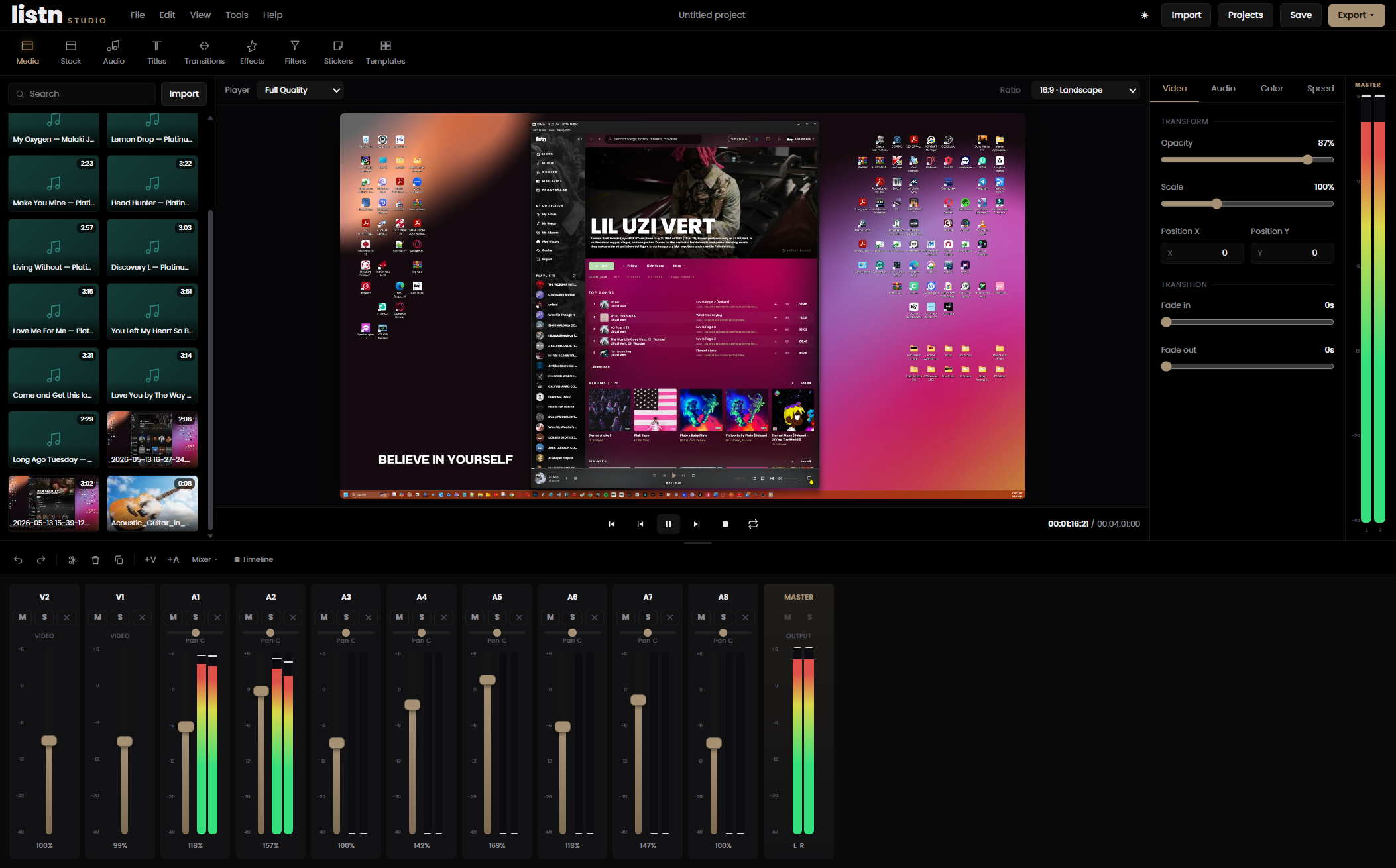Toggle the light/dark theme sun icon
This screenshot has width=1396, height=868.
(x=1144, y=15)
